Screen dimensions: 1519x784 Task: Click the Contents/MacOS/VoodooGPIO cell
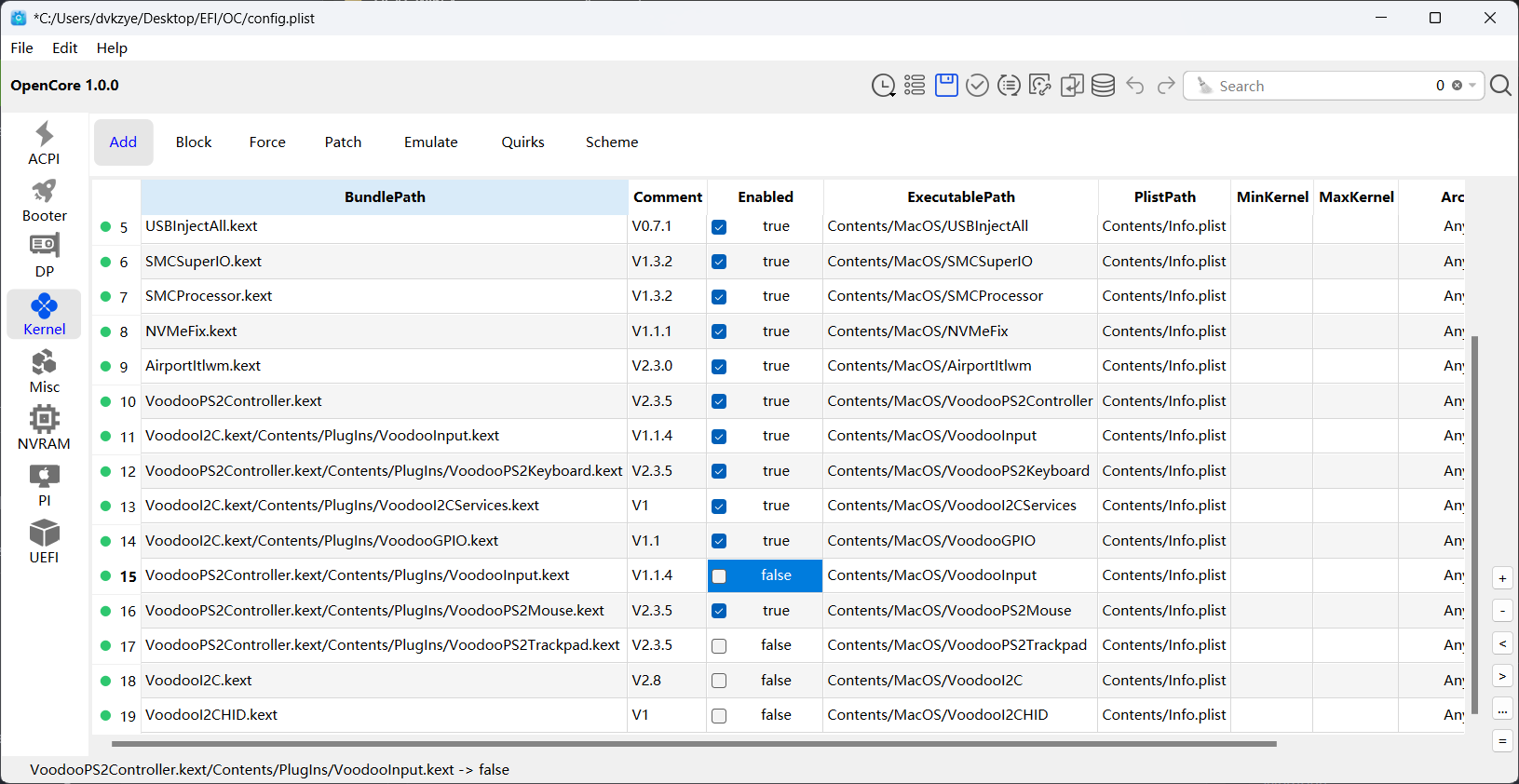960,541
